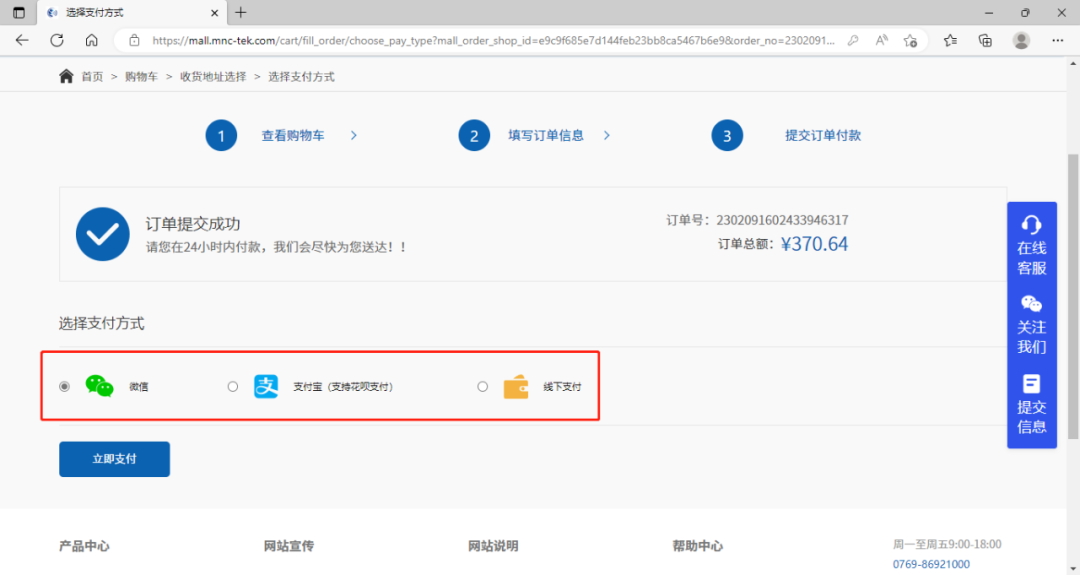This screenshot has width=1080, height=575.
Task: Close the 选择支付方式 tab
Action: click(214, 13)
